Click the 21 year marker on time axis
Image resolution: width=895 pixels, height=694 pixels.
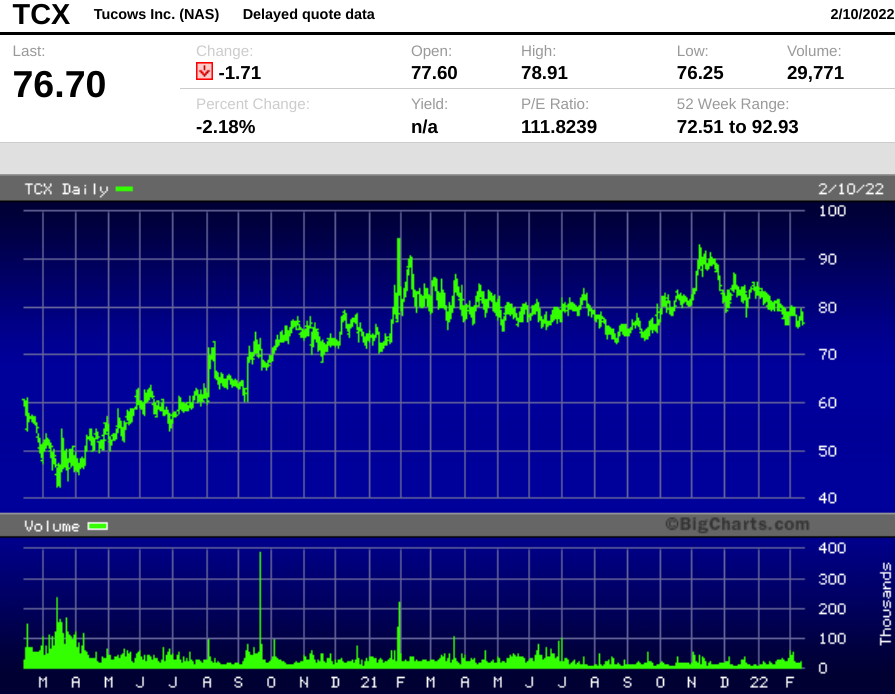click(x=369, y=682)
